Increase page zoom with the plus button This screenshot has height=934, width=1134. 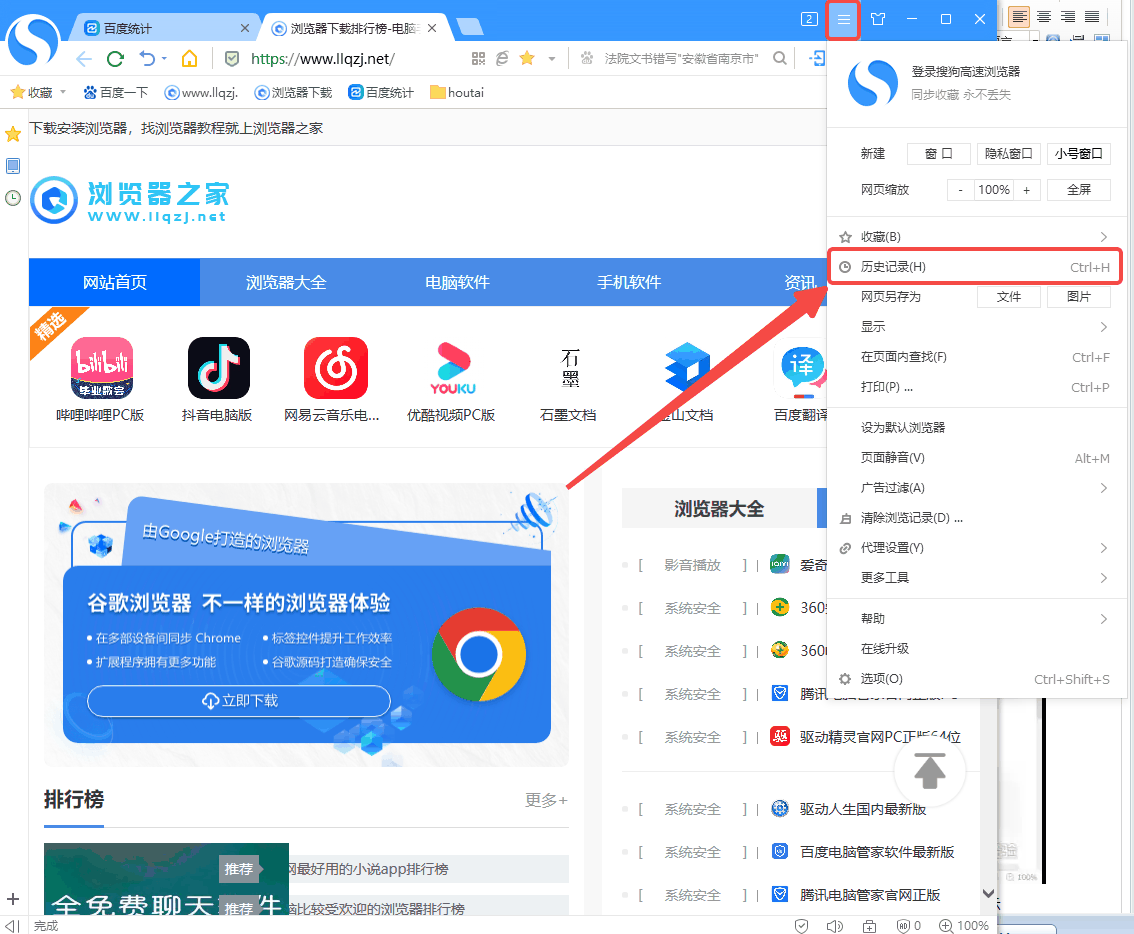(1027, 190)
